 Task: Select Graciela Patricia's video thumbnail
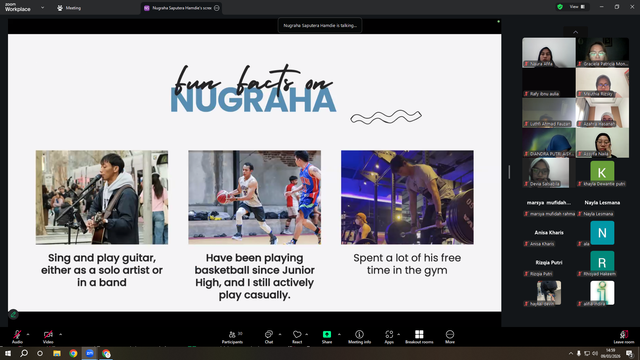602,52
